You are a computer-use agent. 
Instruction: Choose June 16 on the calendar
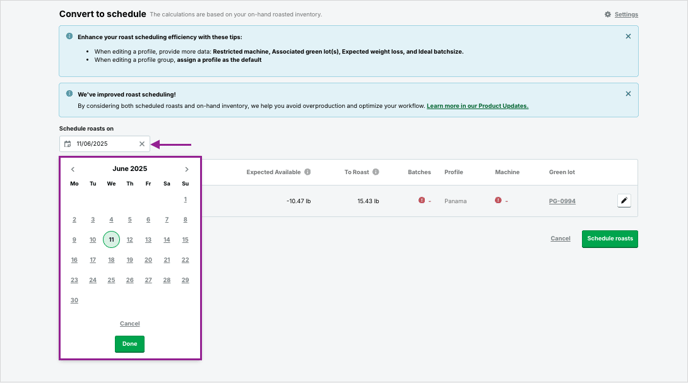[74, 260]
